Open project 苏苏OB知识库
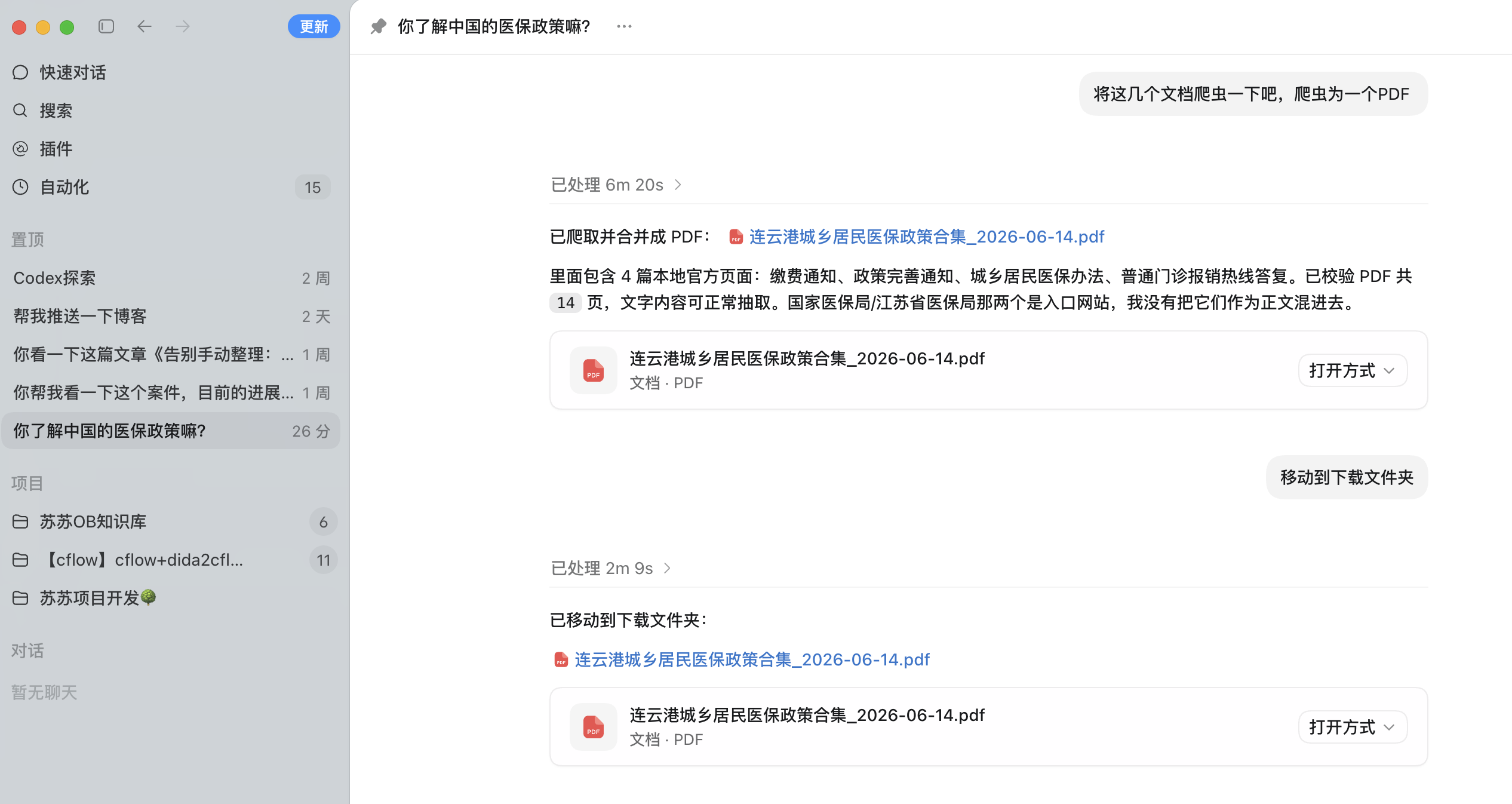This screenshot has height=804, width=1512. coord(171,521)
